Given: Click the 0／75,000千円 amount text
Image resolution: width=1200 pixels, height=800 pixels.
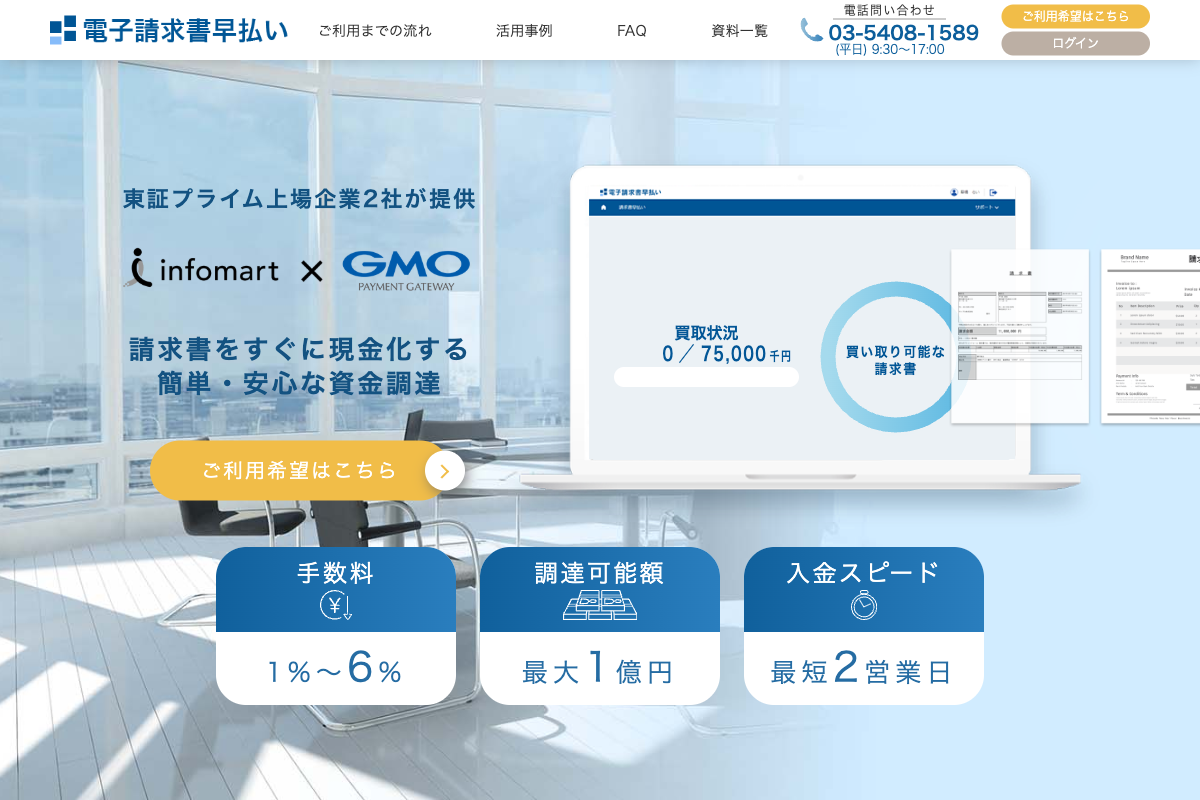Looking at the screenshot, I should [726, 354].
